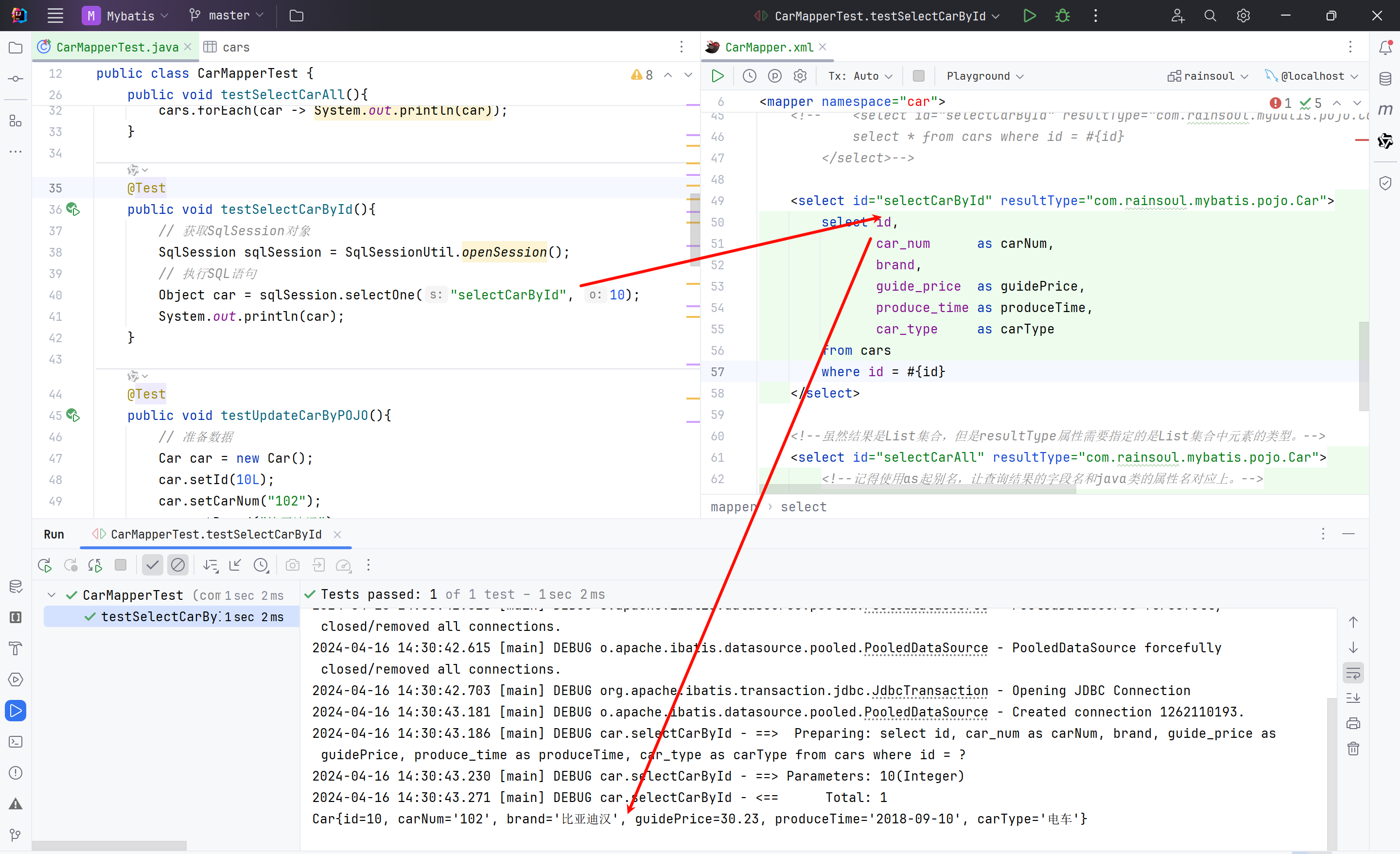Open the Tx: Auto transaction mode dropdown

coord(860,76)
